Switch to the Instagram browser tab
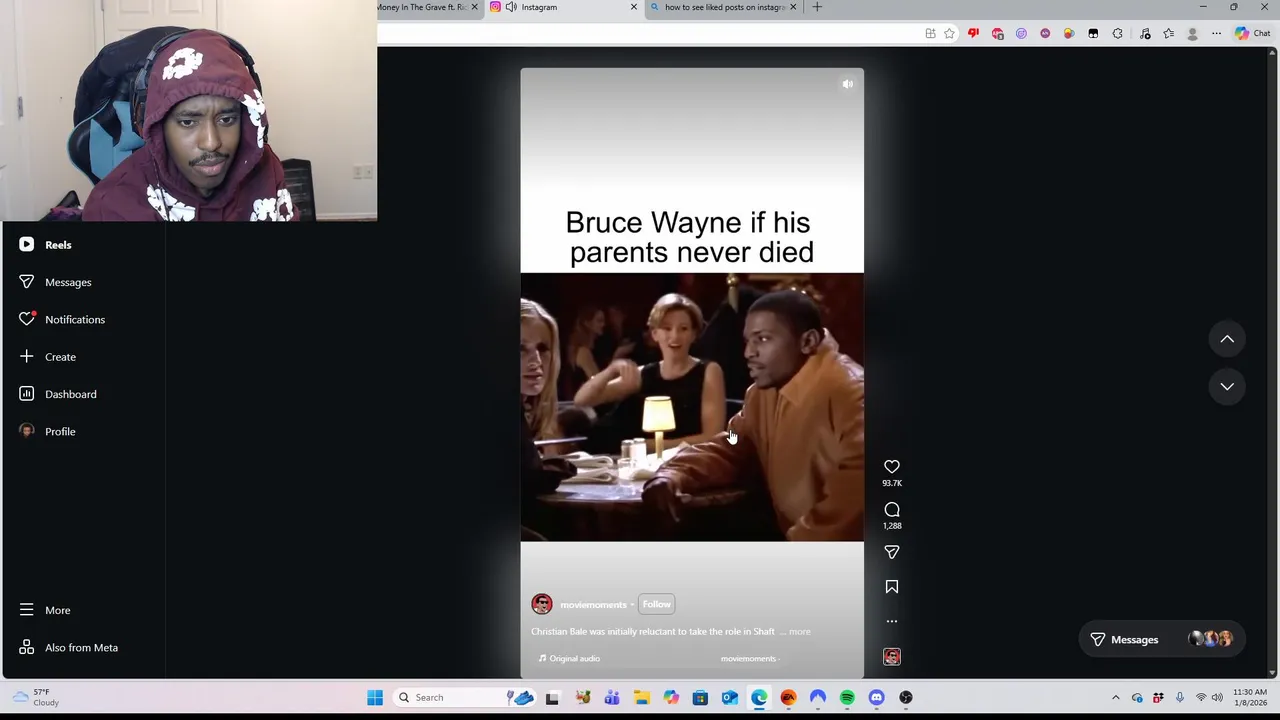This screenshot has height=720, width=1280. click(x=562, y=7)
